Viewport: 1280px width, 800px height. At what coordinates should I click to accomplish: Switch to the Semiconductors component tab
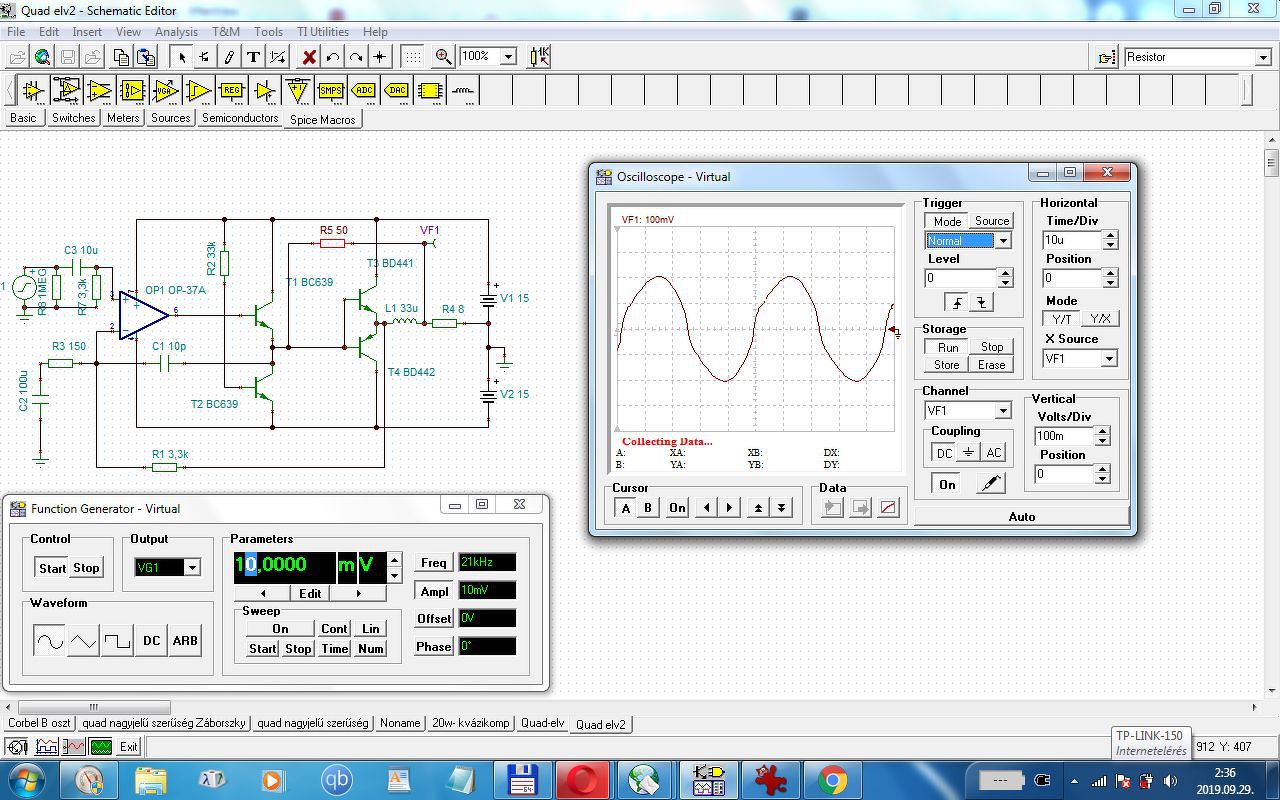click(x=240, y=118)
